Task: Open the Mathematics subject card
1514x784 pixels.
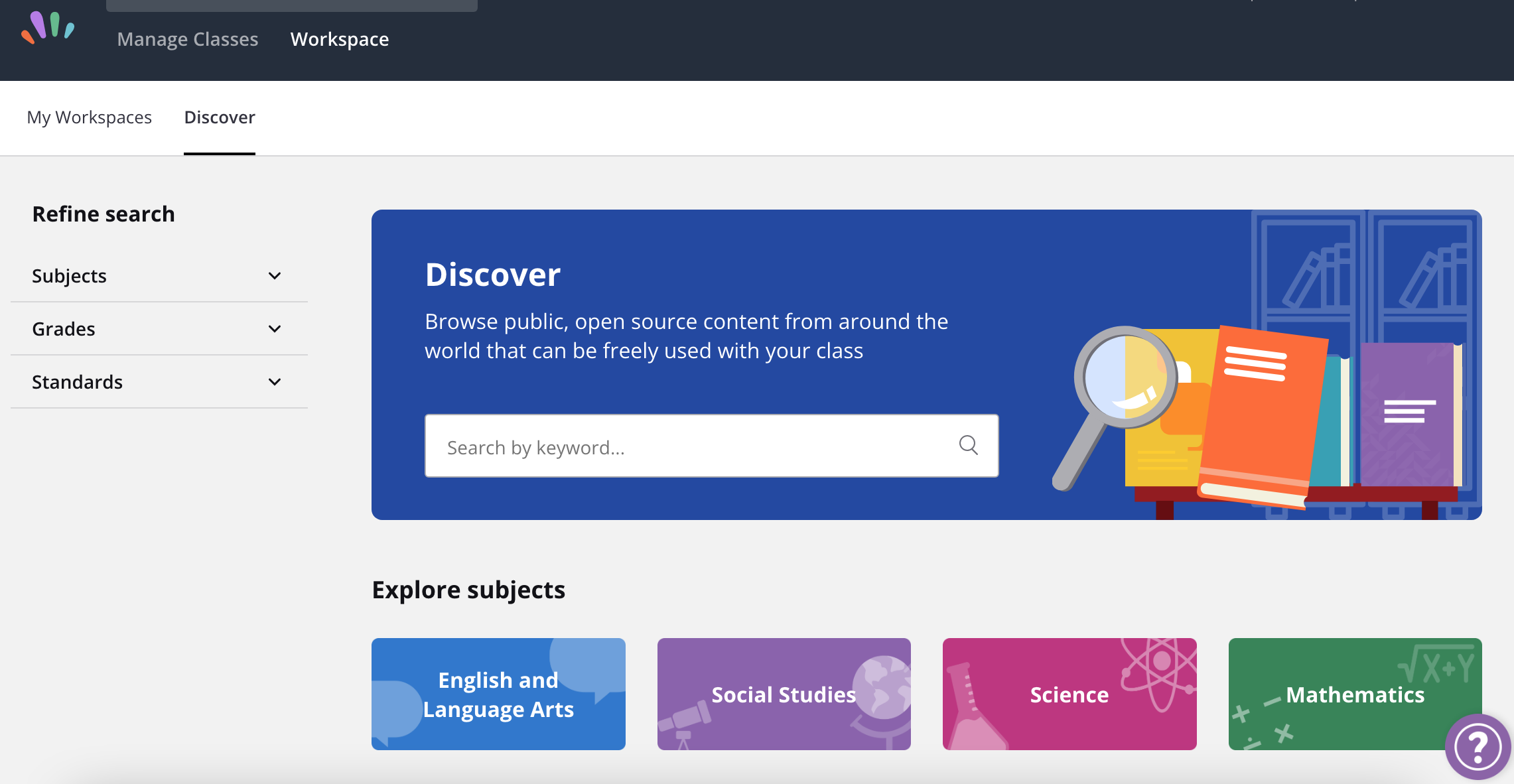Action: coord(1355,694)
